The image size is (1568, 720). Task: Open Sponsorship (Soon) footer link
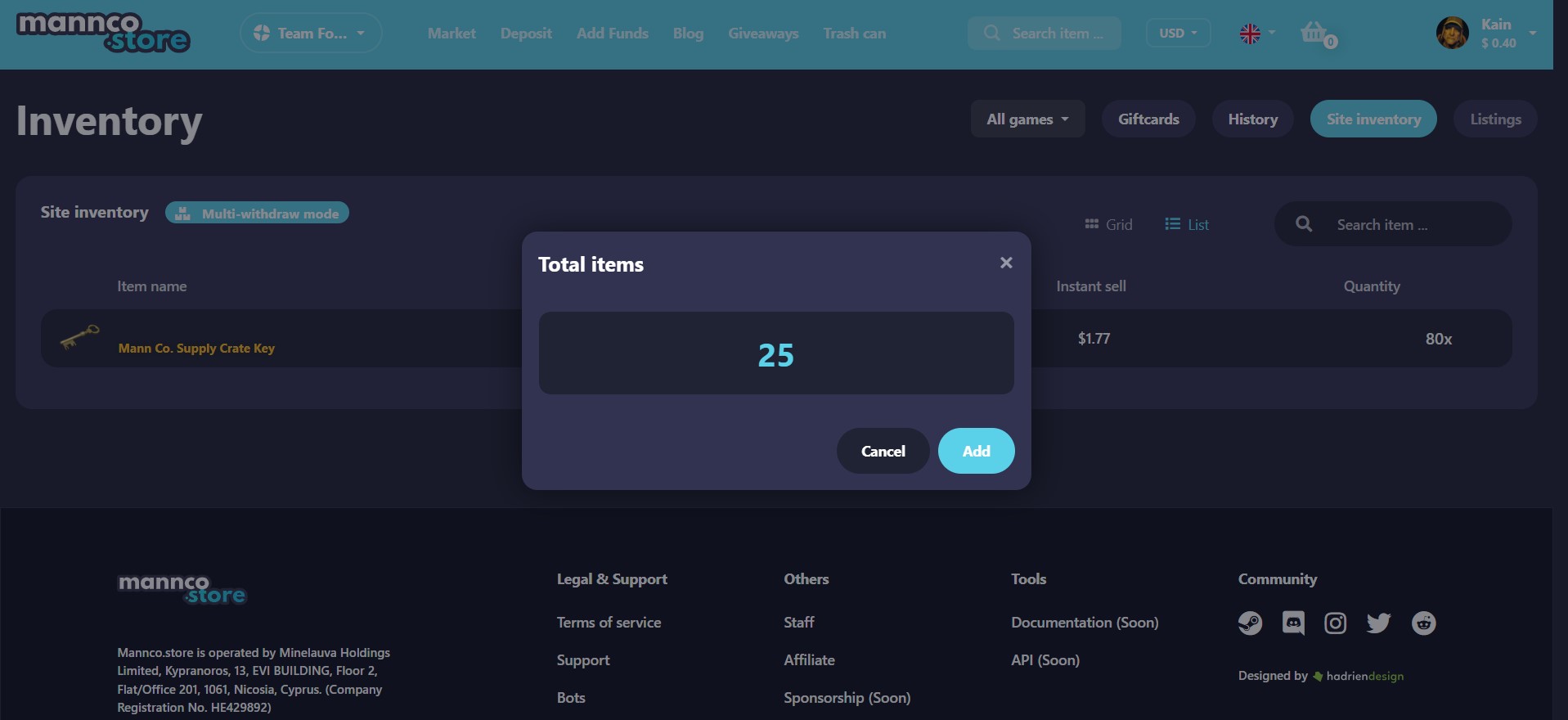(x=847, y=698)
